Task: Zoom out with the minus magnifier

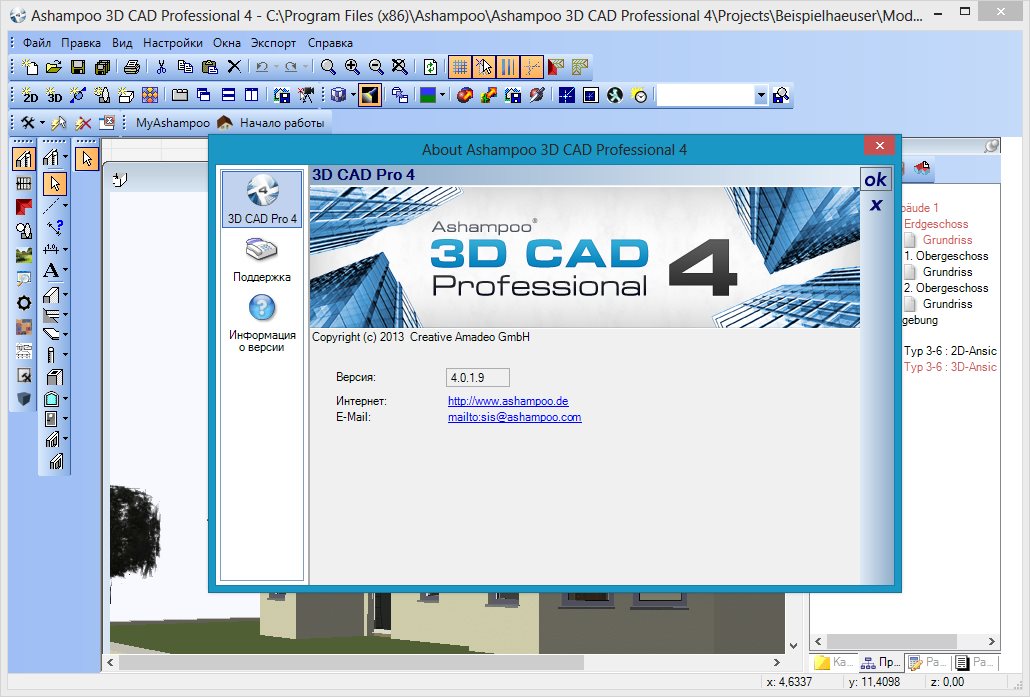Action: tap(376, 66)
